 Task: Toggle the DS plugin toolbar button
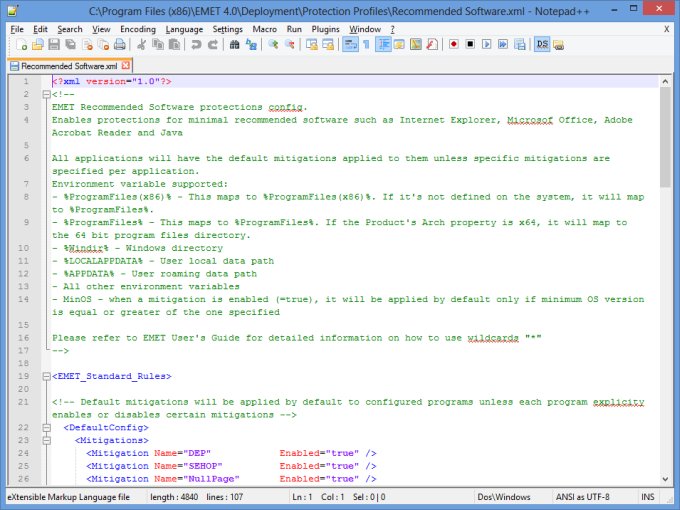pos(542,44)
